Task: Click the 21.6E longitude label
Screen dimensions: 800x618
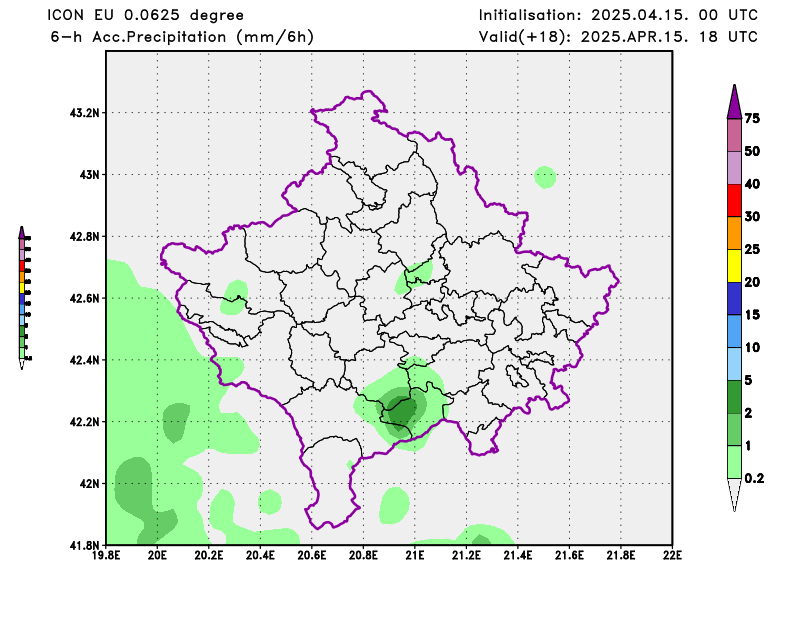Action: (x=569, y=555)
